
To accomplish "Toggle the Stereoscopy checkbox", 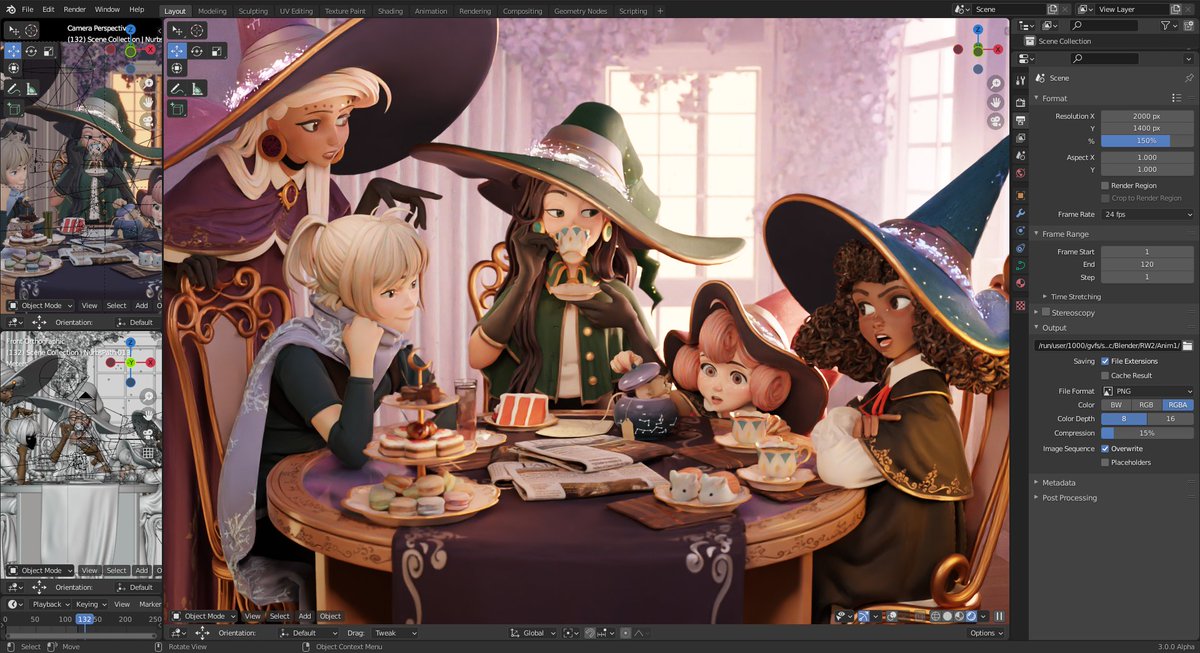I will point(1046,312).
